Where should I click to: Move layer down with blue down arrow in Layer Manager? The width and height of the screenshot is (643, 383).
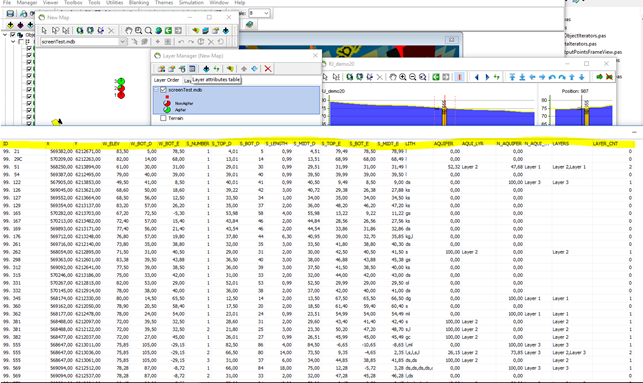click(254, 68)
